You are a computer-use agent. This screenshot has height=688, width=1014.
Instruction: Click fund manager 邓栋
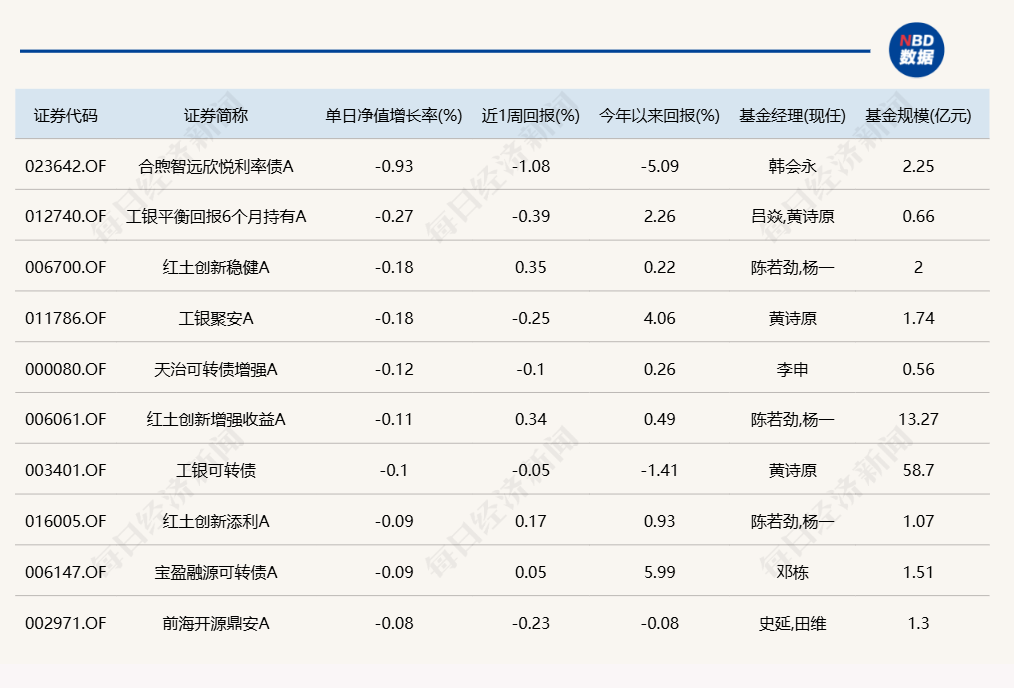793,572
